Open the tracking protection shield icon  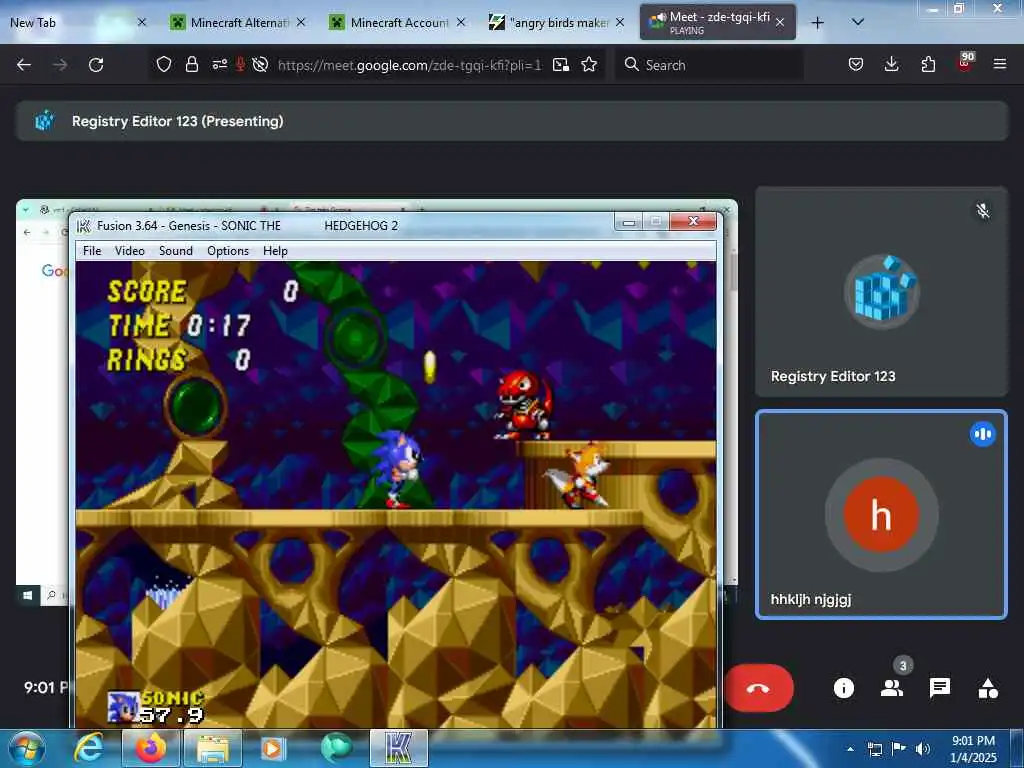164,64
